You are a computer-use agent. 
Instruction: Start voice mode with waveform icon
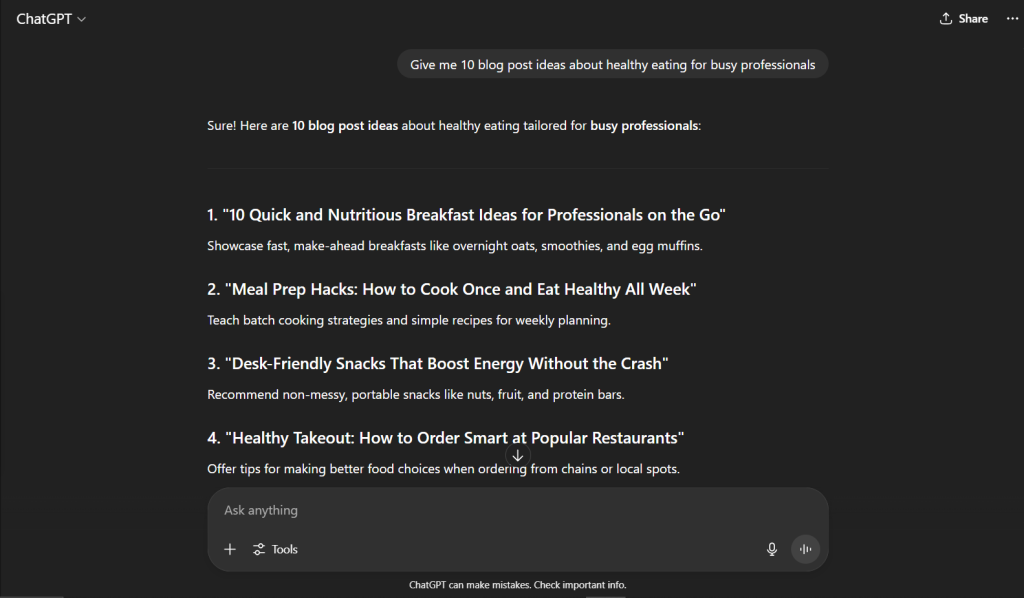(805, 549)
